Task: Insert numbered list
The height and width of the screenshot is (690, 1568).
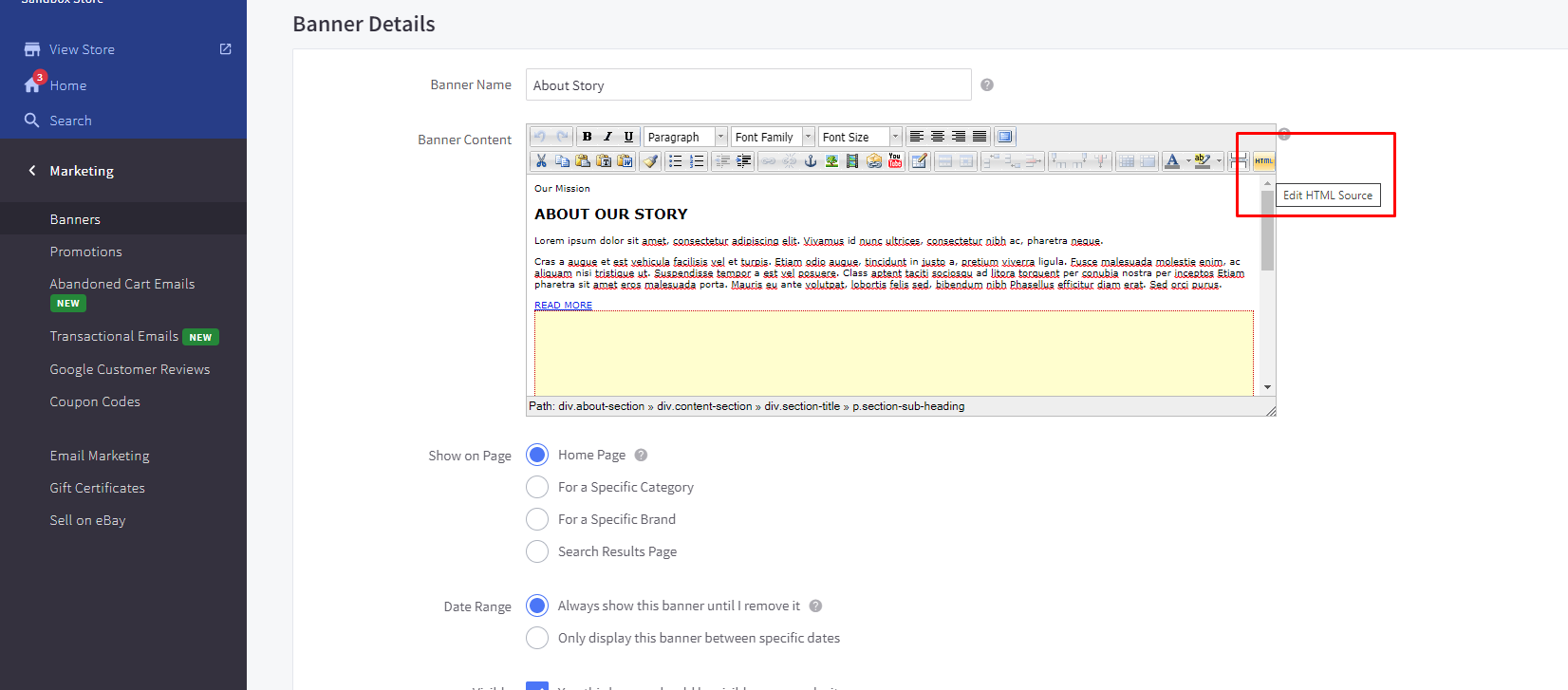Action: point(696,161)
